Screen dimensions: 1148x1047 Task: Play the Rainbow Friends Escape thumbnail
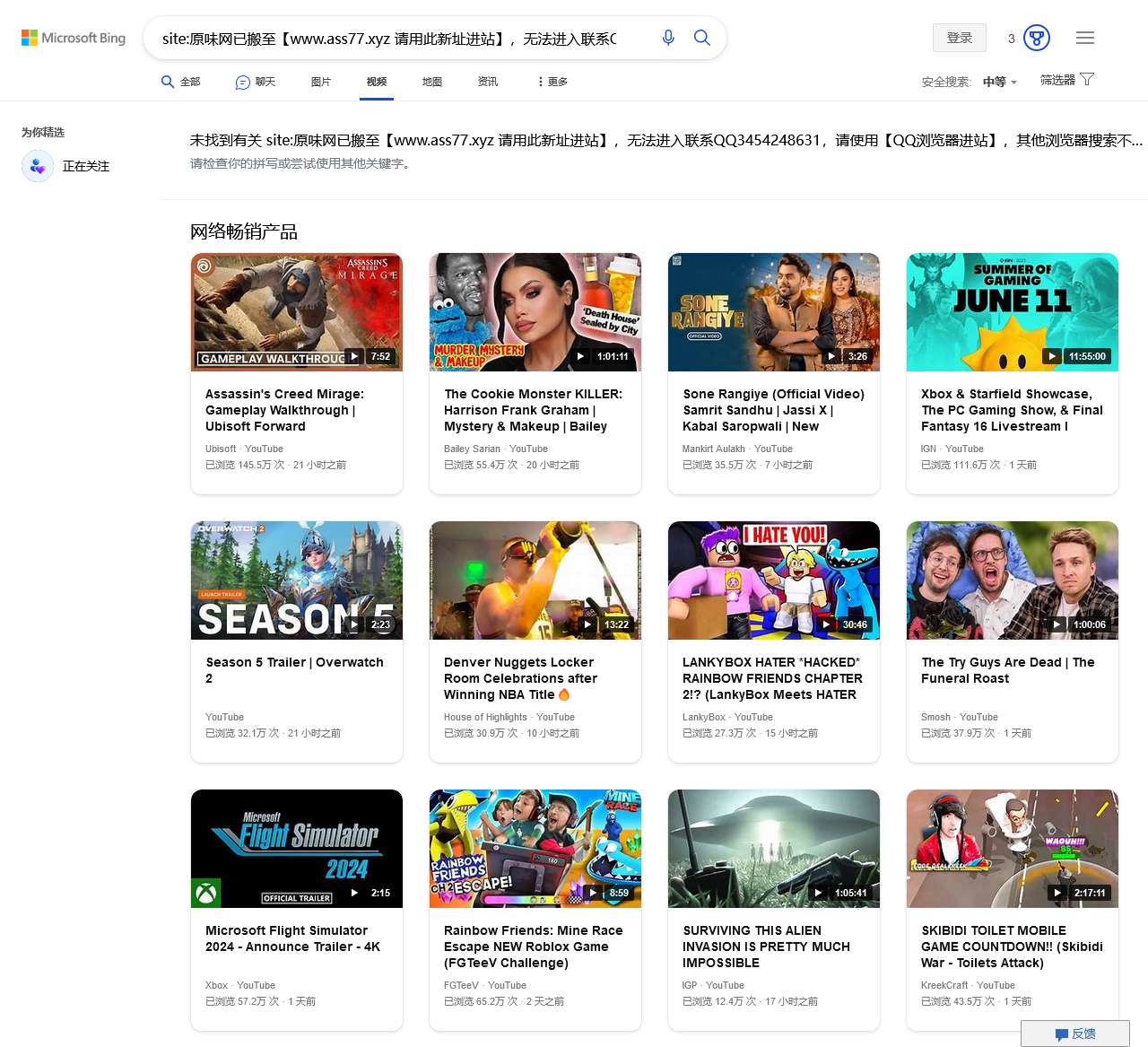tap(535, 849)
